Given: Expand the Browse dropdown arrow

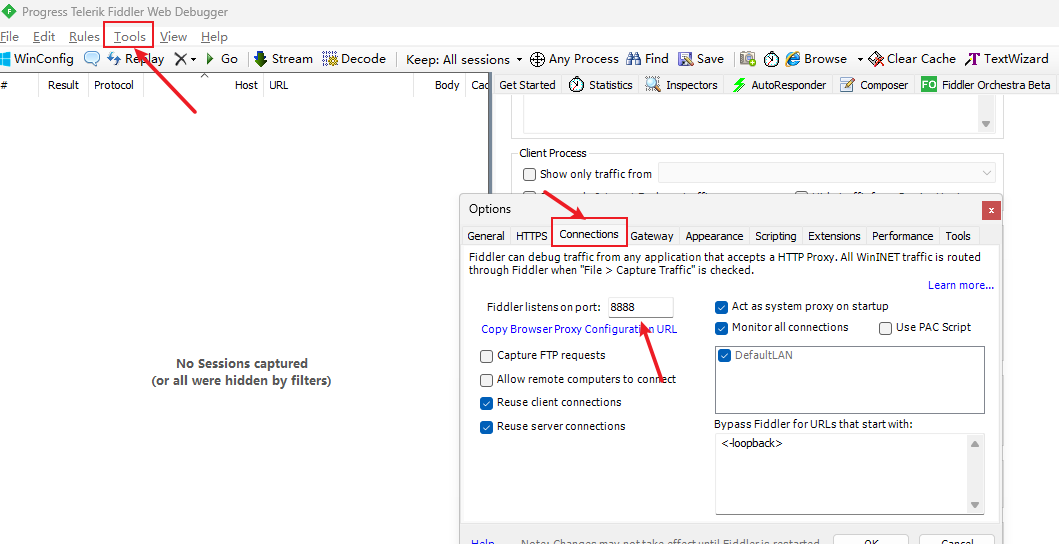Looking at the screenshot, I should point(860,59).
